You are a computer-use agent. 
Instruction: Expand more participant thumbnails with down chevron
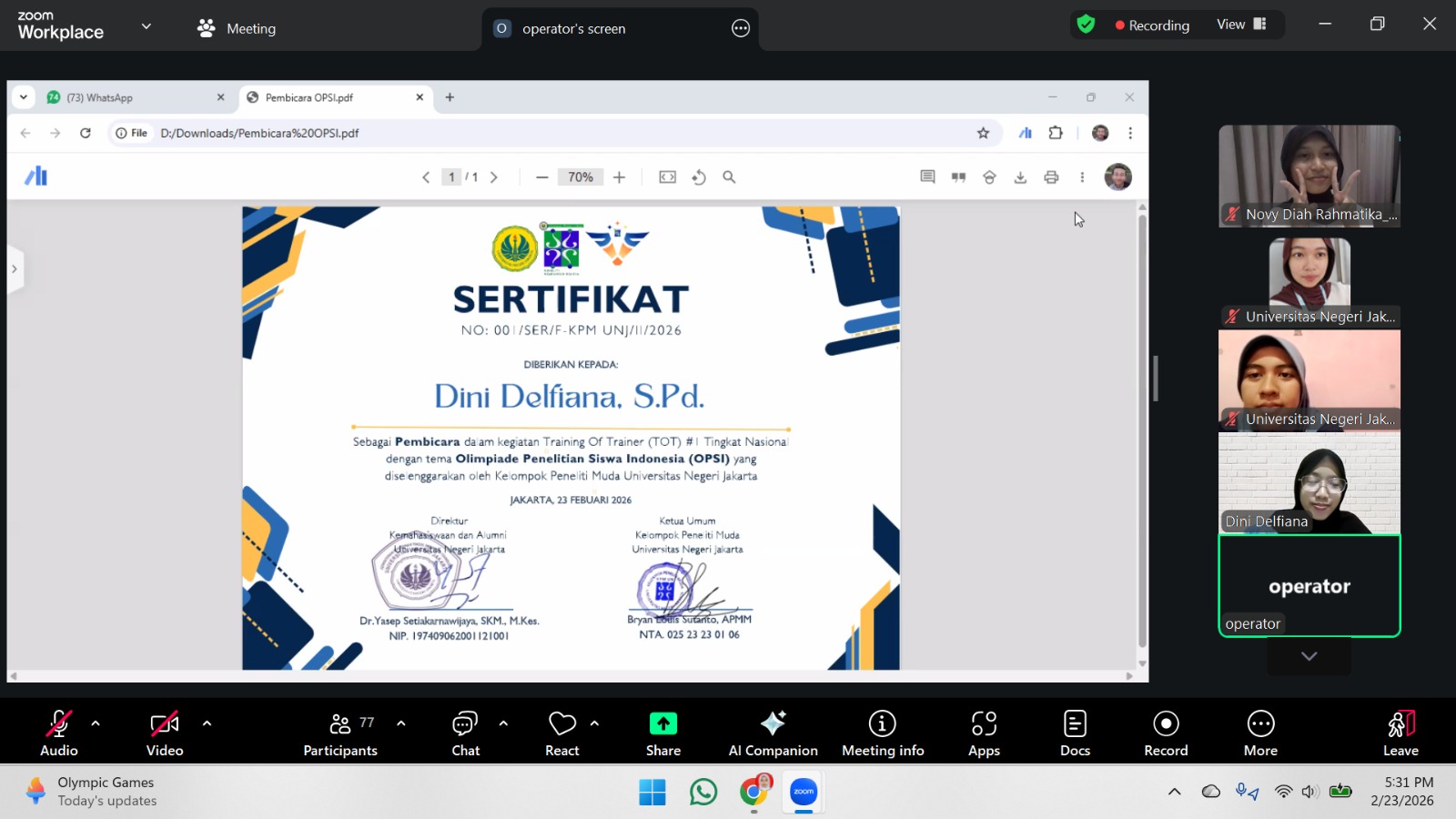[1309, 656]
